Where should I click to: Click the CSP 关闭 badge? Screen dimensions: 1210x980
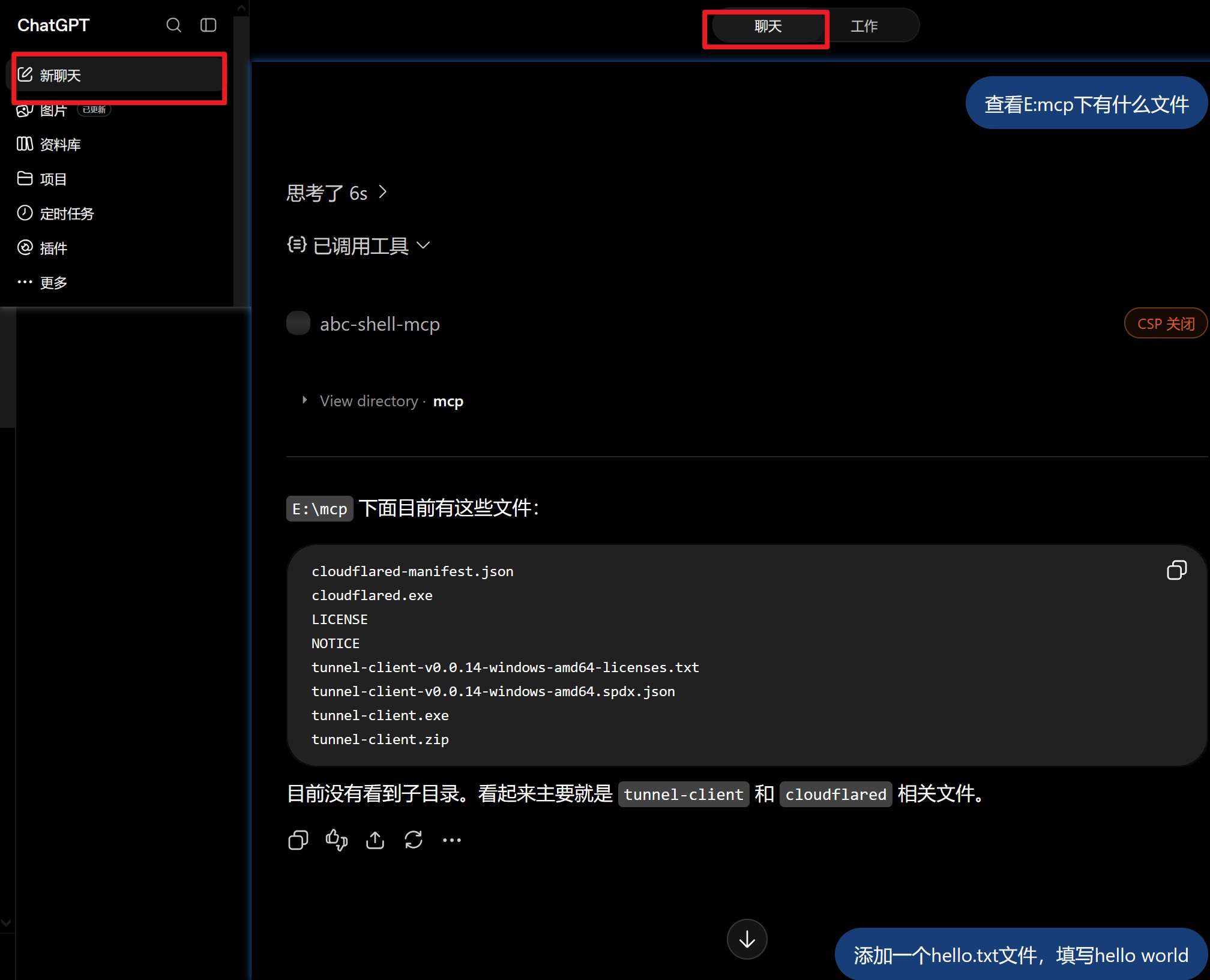1166,323
